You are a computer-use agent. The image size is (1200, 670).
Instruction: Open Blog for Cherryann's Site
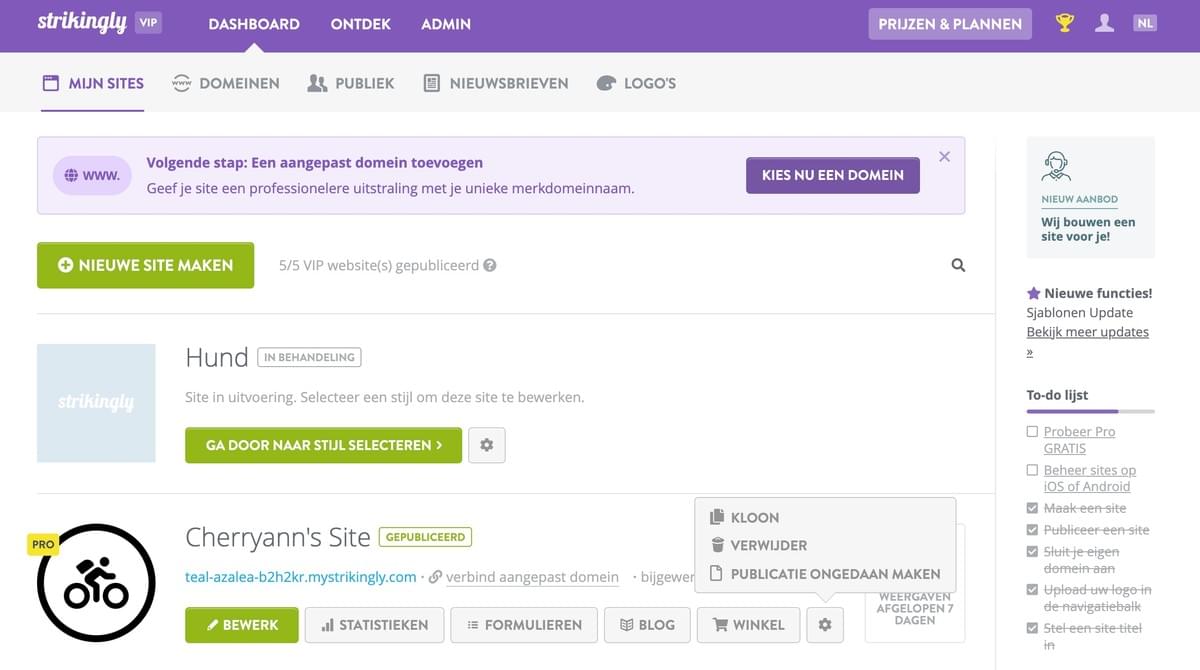coord(647,625)
